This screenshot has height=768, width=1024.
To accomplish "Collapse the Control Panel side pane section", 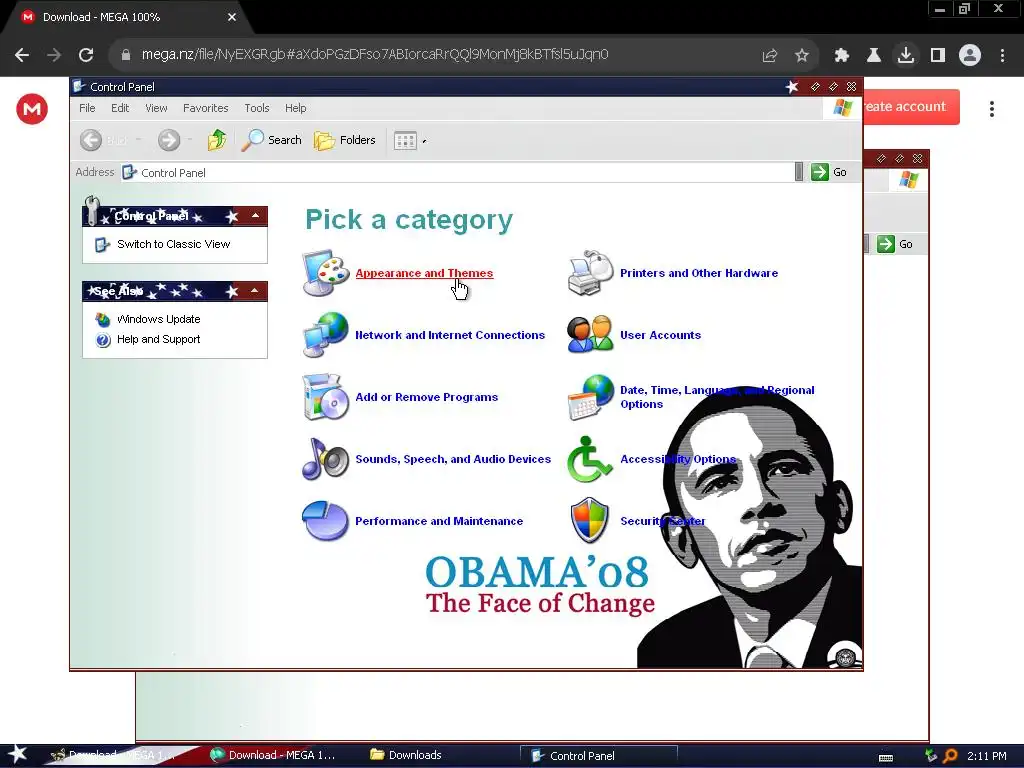I will tap(255, 216).
